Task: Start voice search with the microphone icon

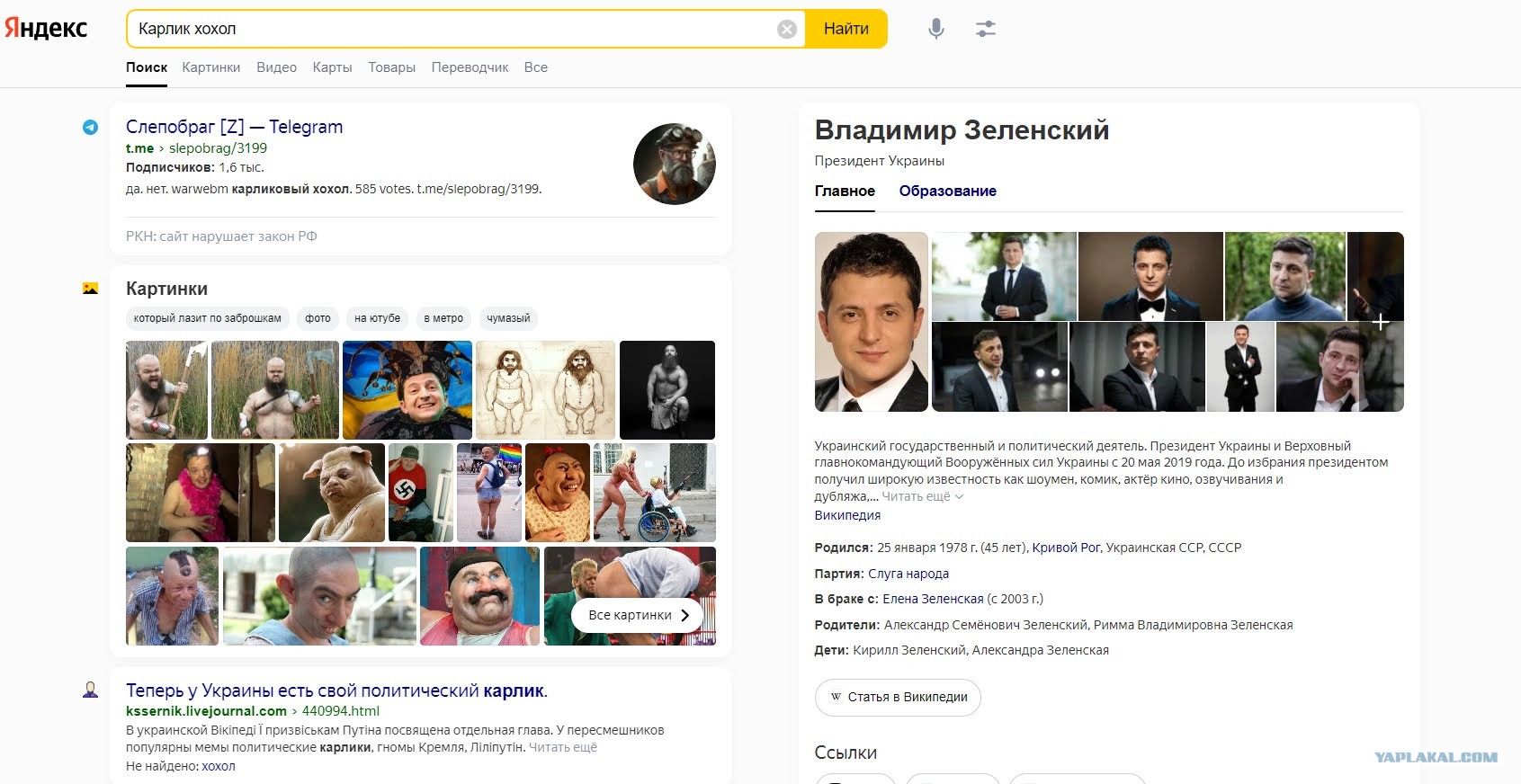Action: click(936, 29)
